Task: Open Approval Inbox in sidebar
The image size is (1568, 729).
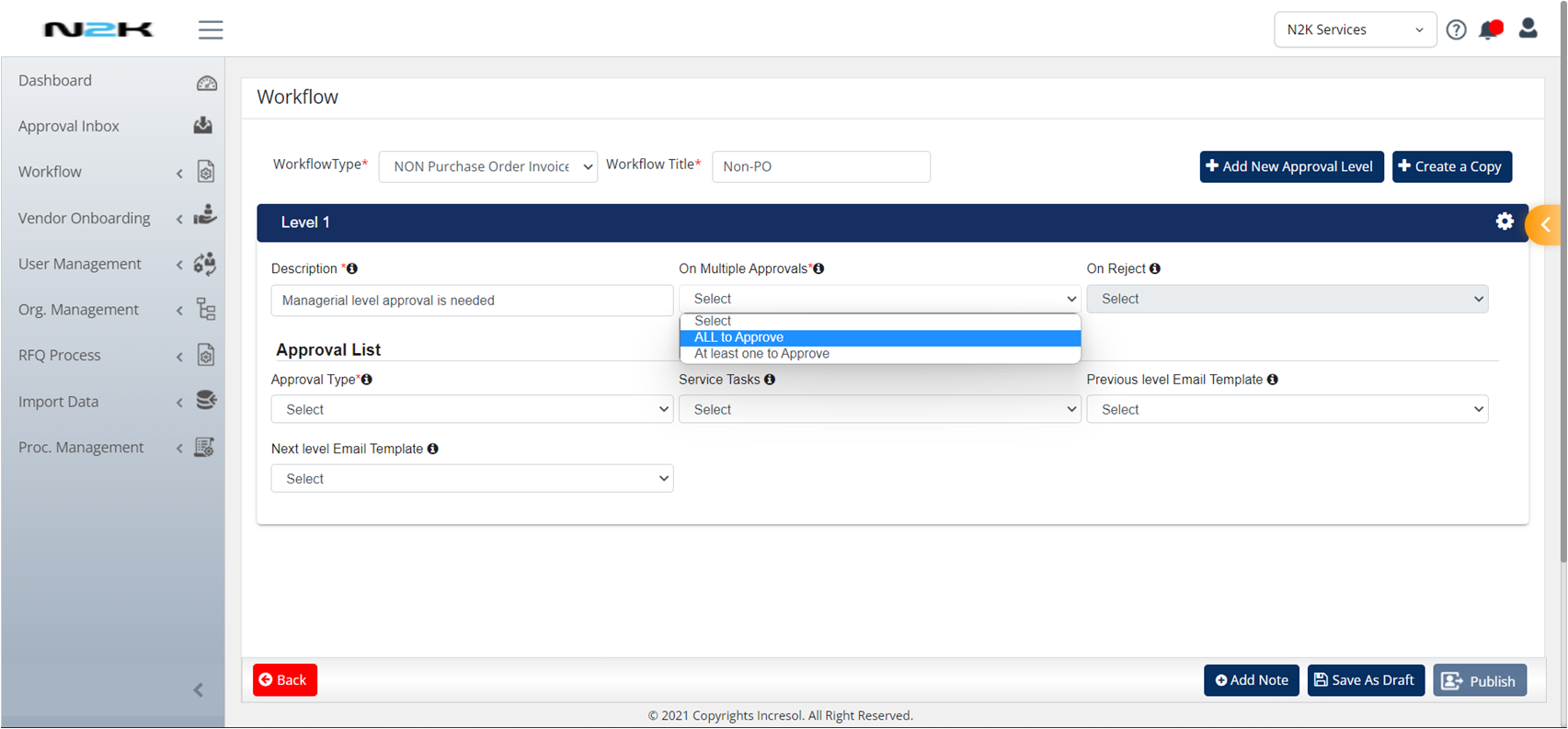Action: (x=69, y=126)
